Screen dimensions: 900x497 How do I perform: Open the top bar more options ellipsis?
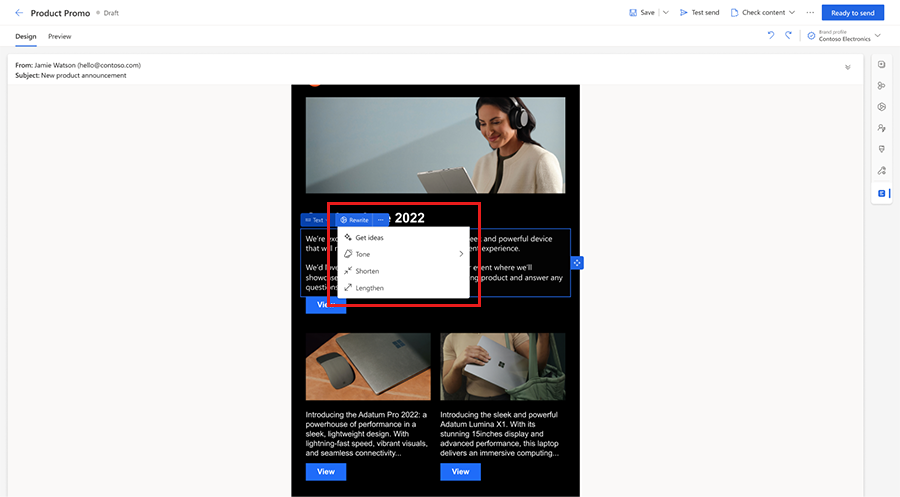pyautogui.click(x=810, y=13)
